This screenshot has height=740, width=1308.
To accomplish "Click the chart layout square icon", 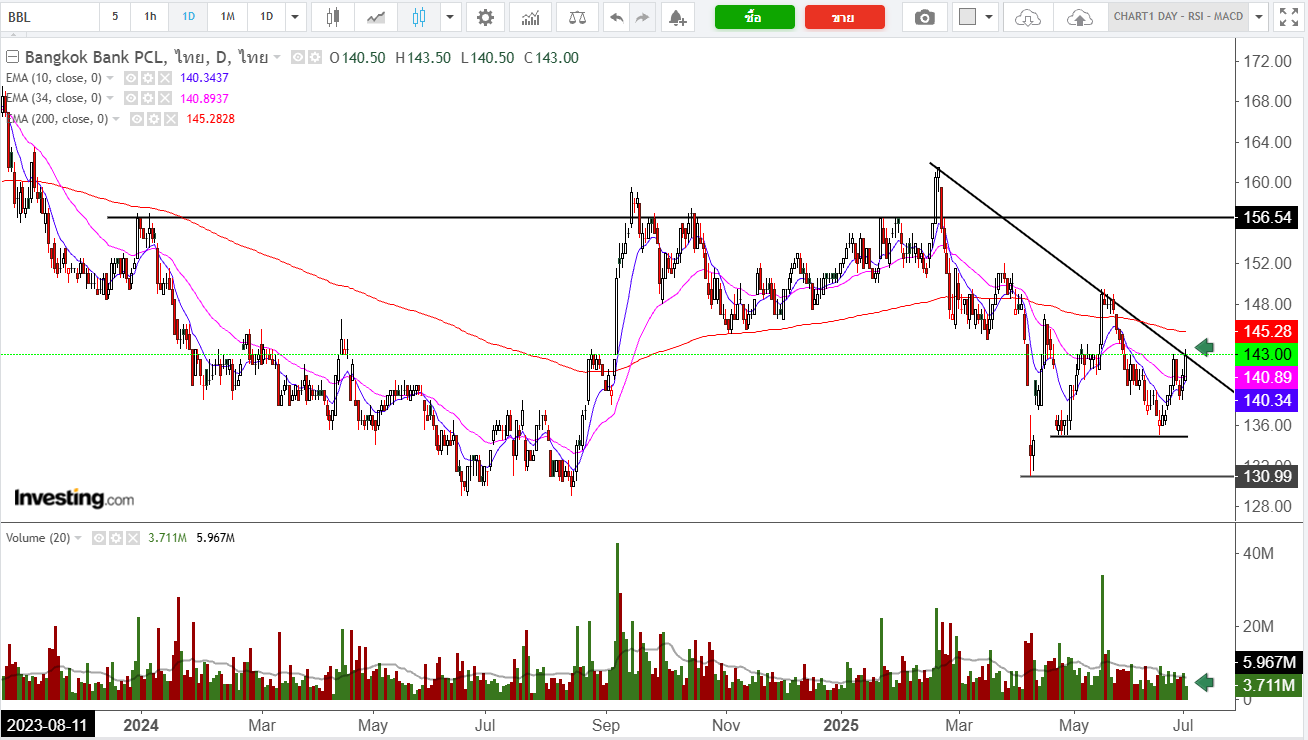I will pyautogui.click(x=966, y=17).
